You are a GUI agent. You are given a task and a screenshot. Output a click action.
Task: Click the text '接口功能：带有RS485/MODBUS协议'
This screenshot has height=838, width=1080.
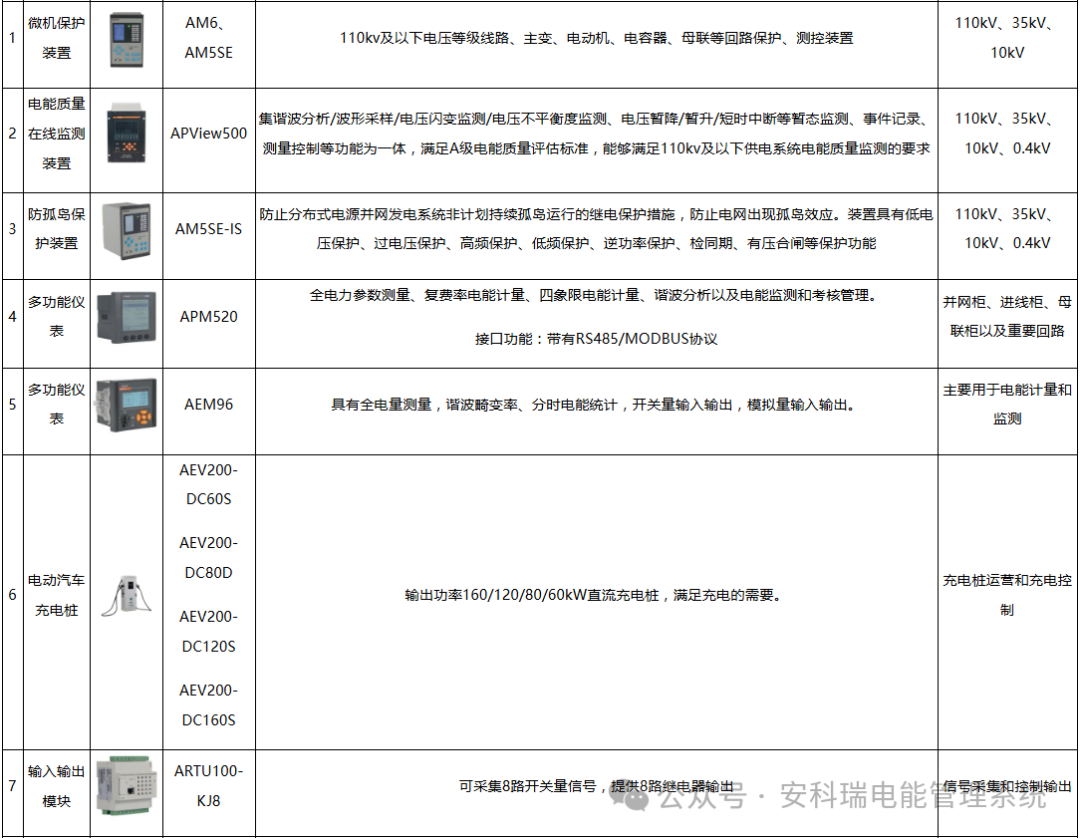pyautogui.click(x=596, y=339)
